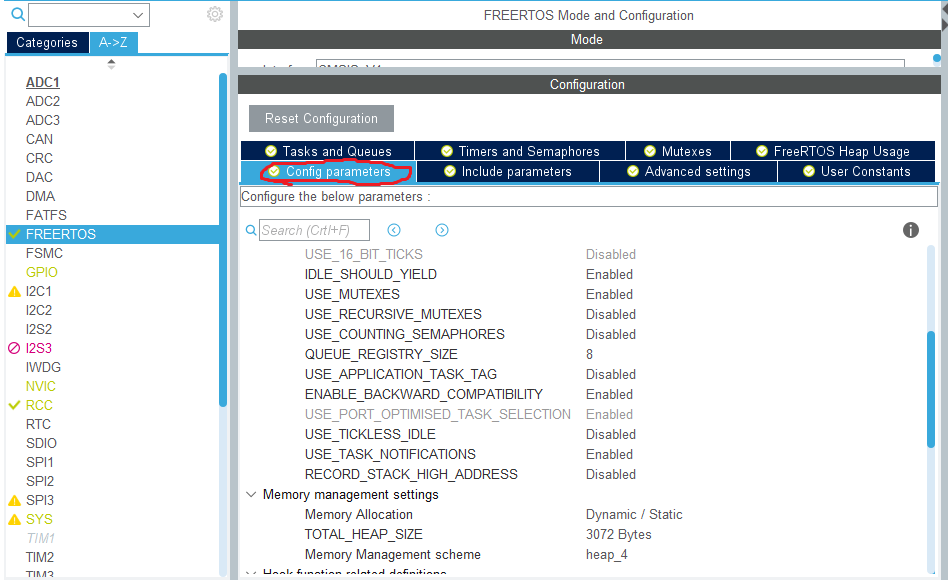Open the settings gear icon
This screenshot has height=580, width=948.
[x=215, y=14]
